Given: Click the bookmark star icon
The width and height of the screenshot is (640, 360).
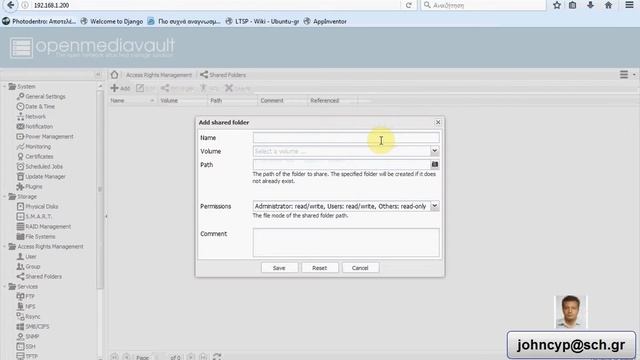Looking at the screenshot, I should click(x=557, y=5).
